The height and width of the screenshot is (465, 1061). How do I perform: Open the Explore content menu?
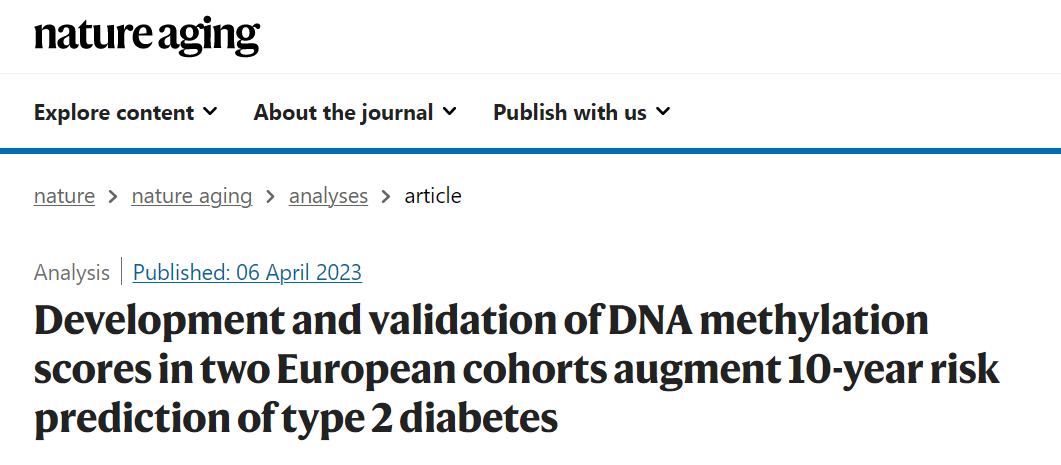[114, 112]
